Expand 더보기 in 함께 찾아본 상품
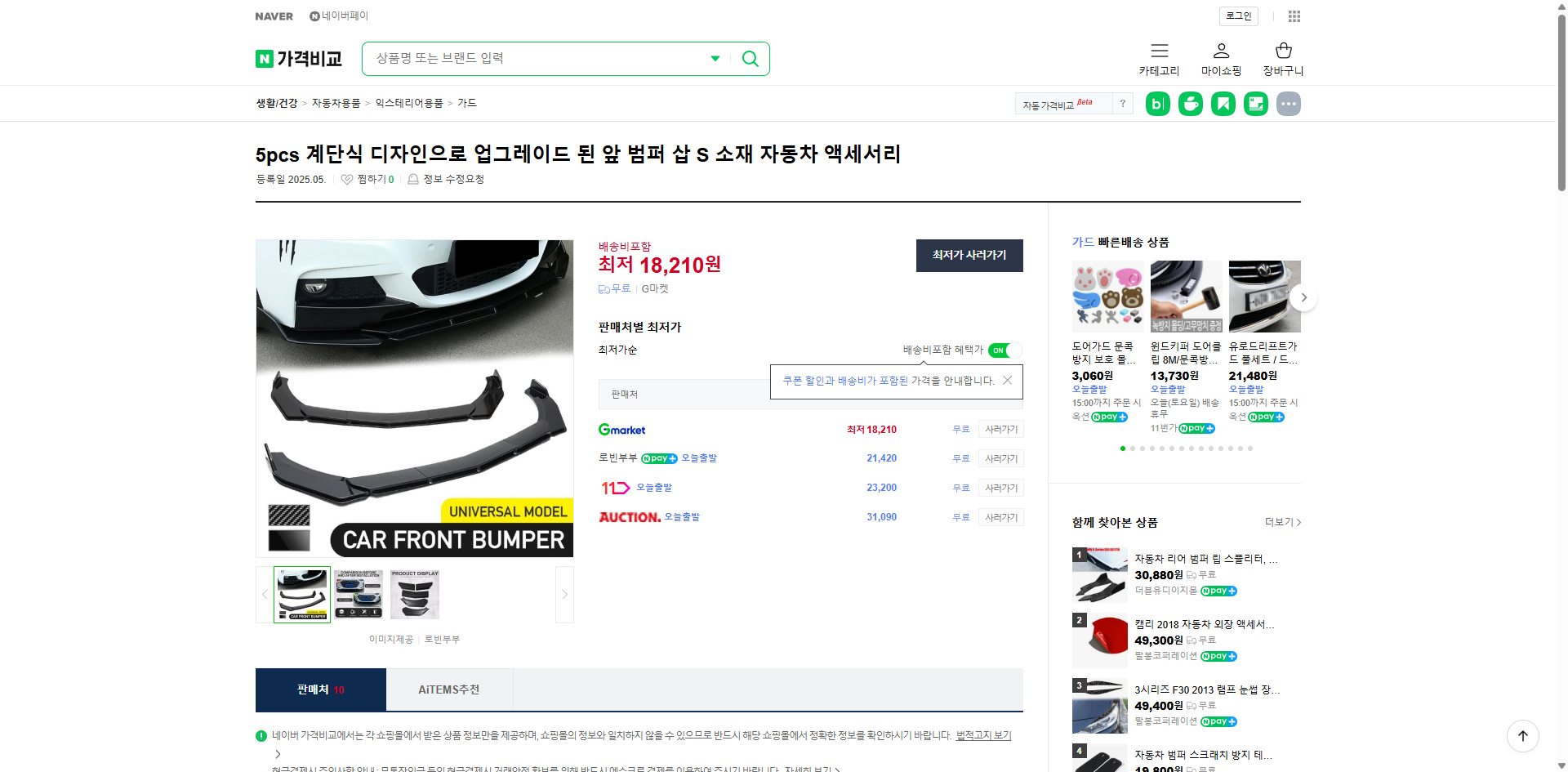This screenshot has height=772, width=1568. [x=1278, y=522]
